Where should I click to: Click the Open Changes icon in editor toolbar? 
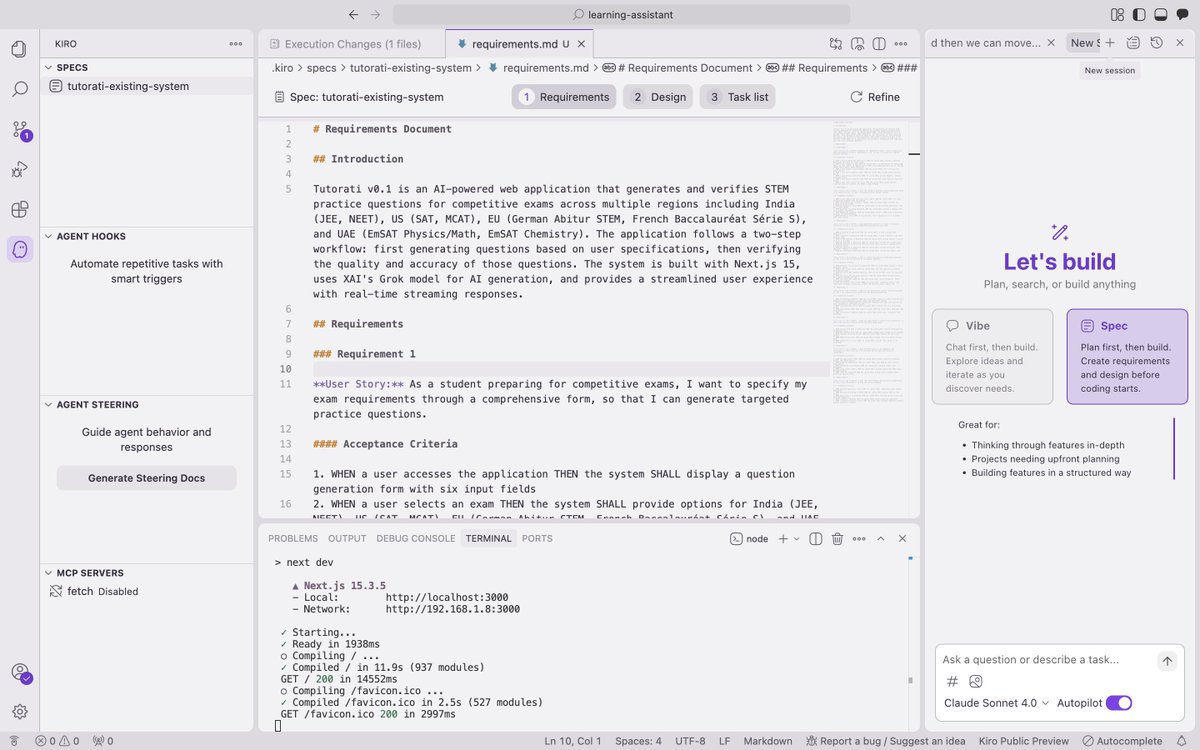point(836,44)
